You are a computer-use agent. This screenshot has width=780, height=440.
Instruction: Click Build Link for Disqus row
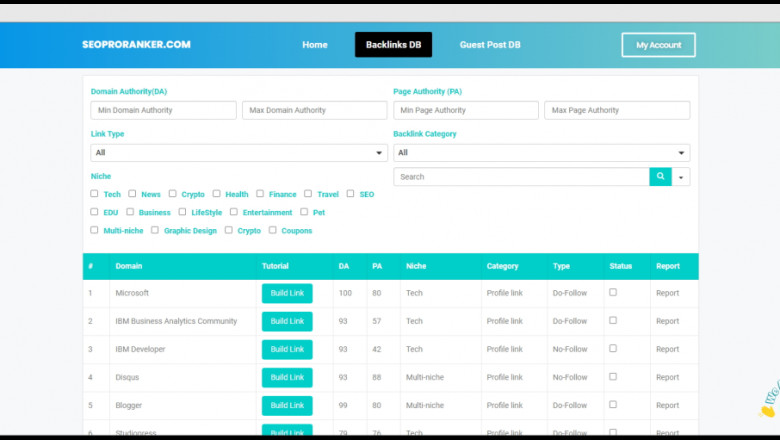tap(287, 377)
